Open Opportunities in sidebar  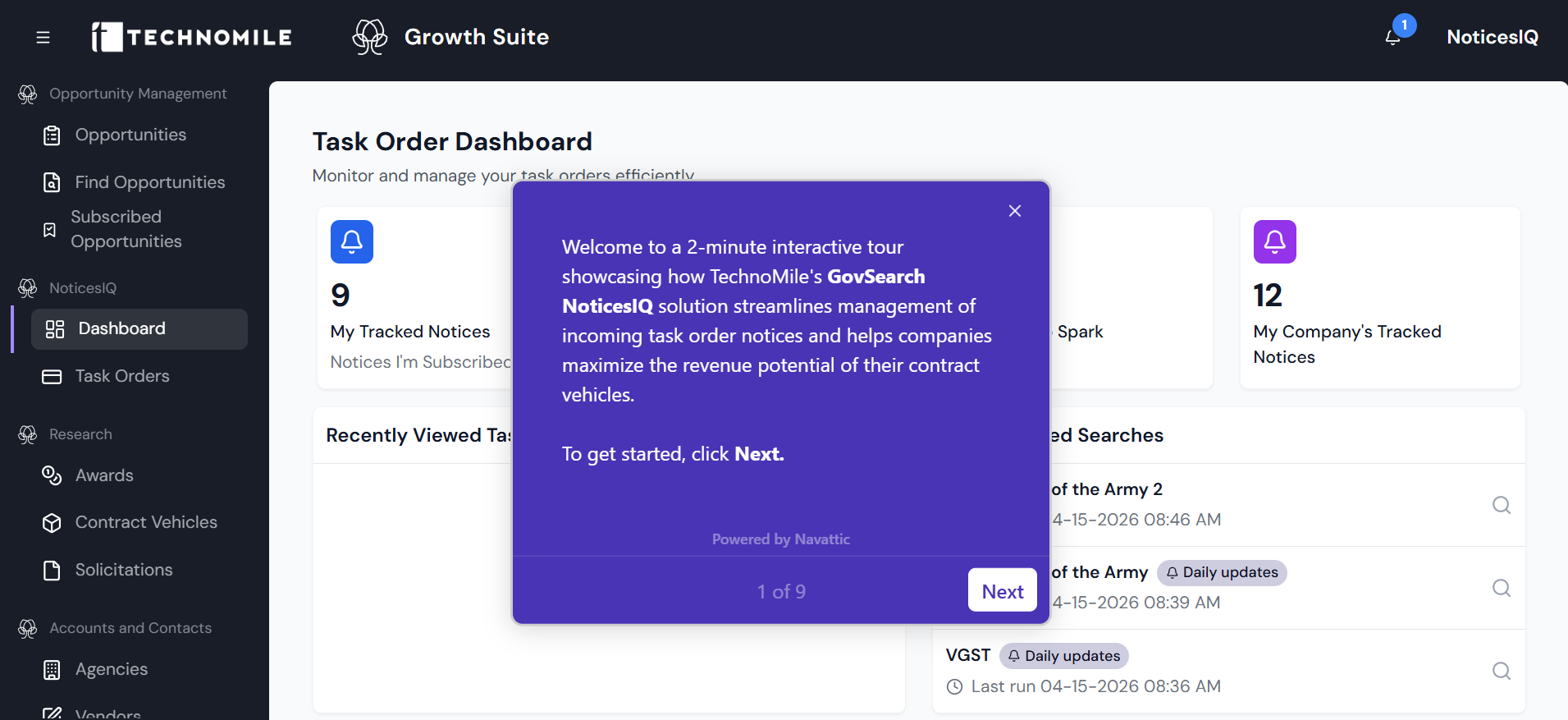(130, 135)
